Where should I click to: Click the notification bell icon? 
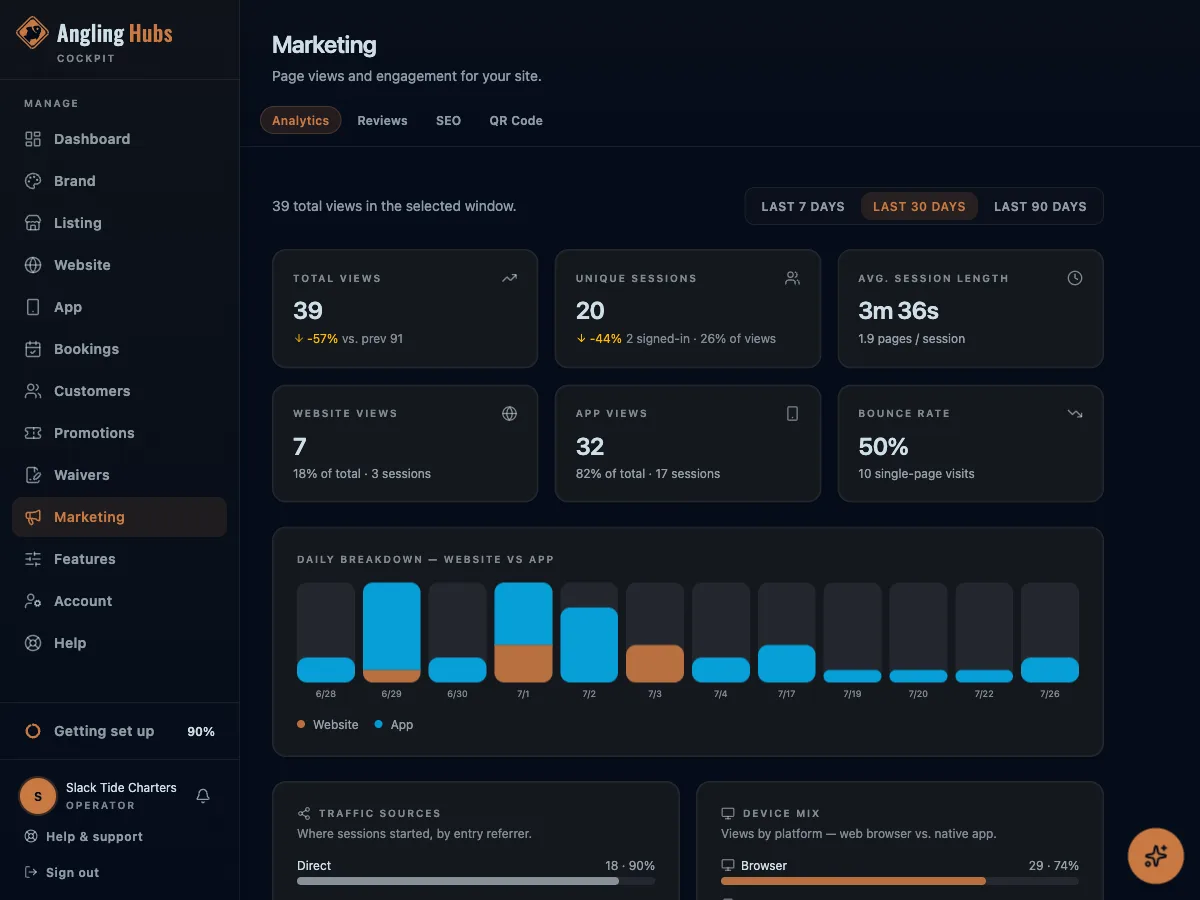click(x=203, y=796)
